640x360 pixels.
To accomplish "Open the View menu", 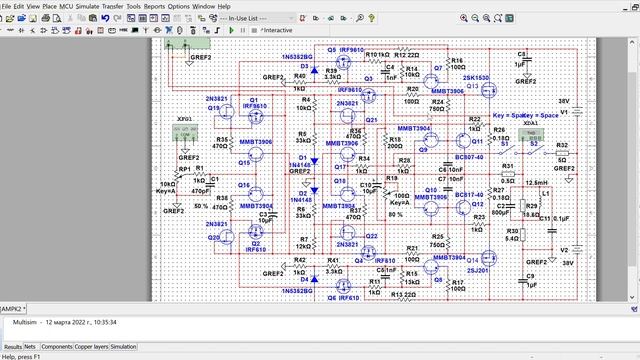I will coord(33,7).
